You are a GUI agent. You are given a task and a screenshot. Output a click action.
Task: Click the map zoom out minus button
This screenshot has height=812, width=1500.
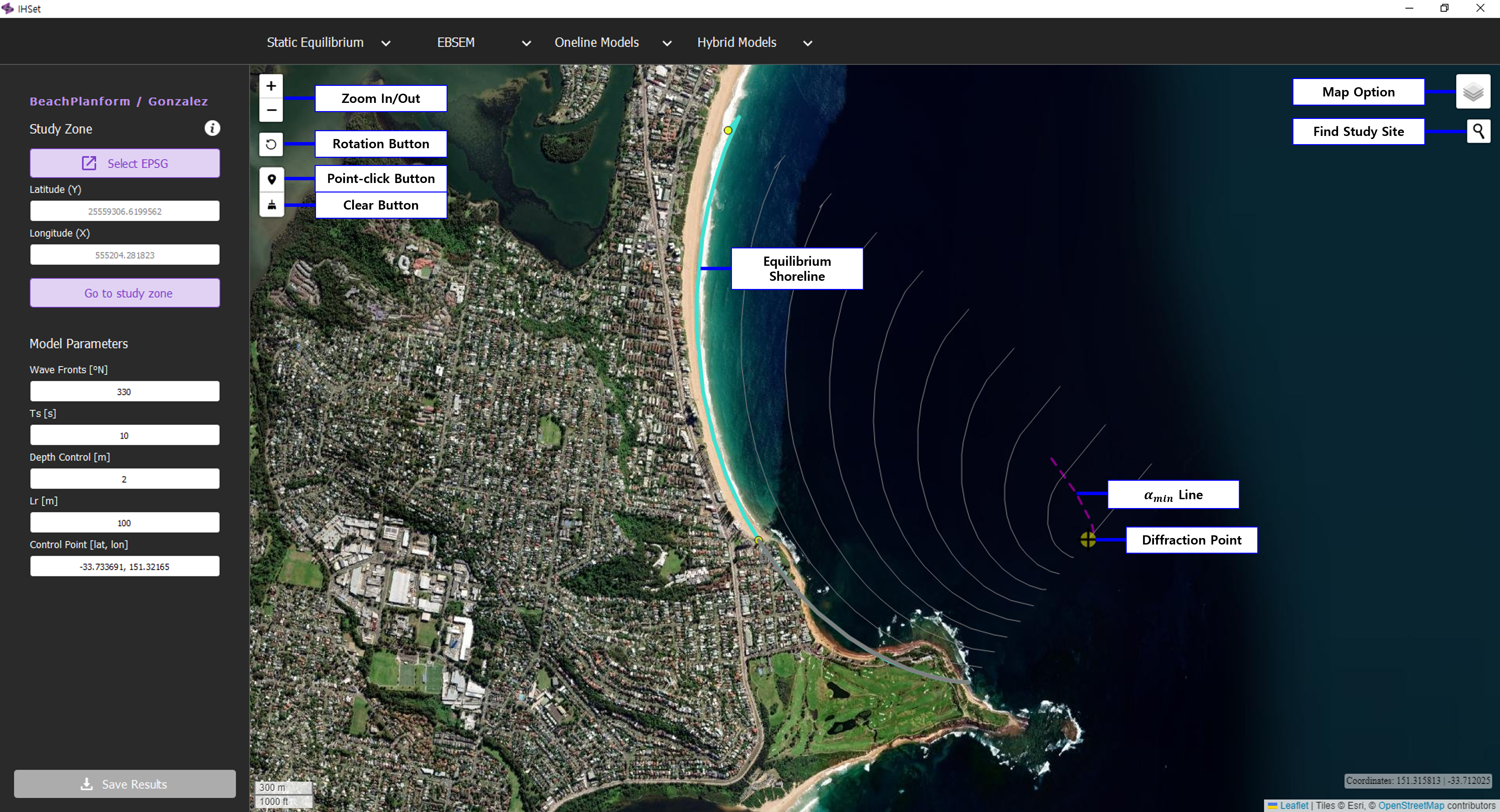(x=271, y=110)
